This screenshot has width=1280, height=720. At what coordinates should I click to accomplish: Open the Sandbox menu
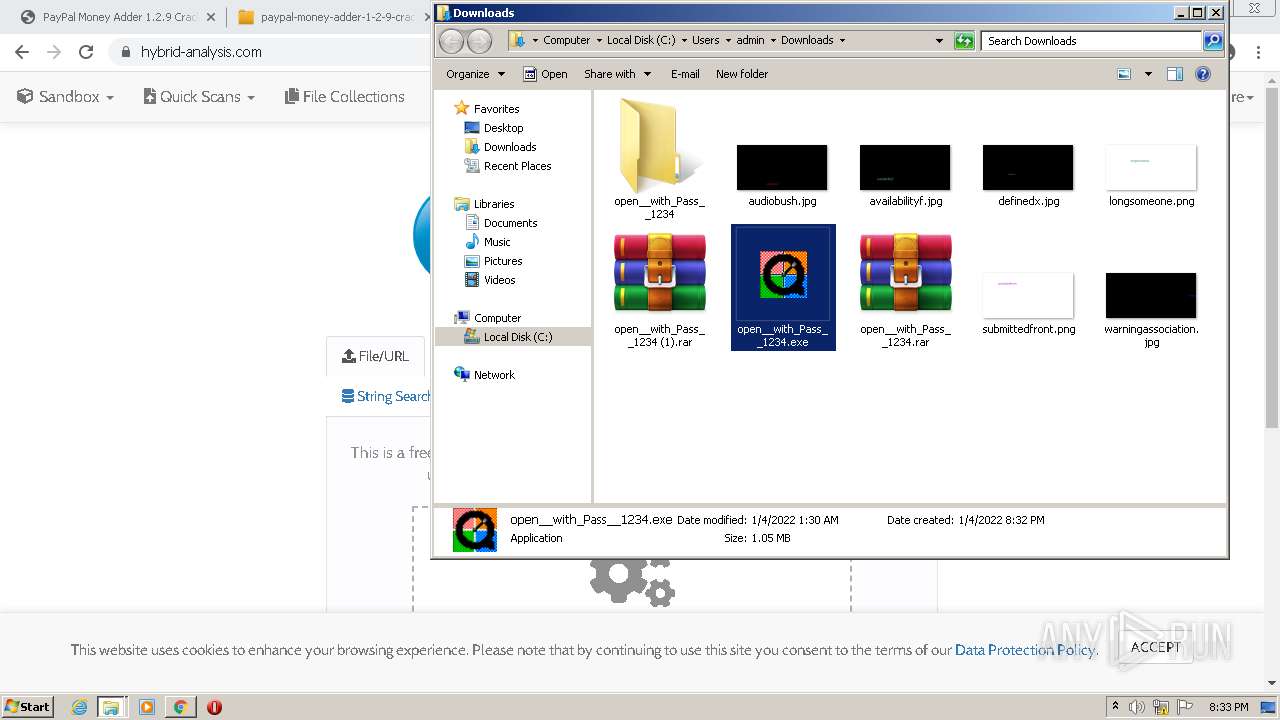coord(65,97)
